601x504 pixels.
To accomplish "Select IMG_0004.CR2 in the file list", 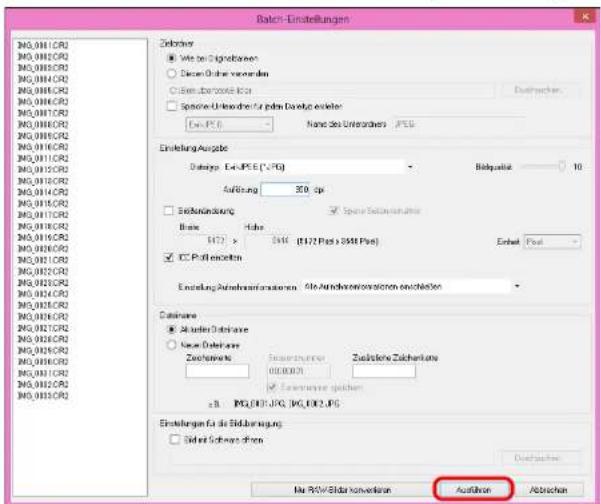I will [x=43, y=79].
